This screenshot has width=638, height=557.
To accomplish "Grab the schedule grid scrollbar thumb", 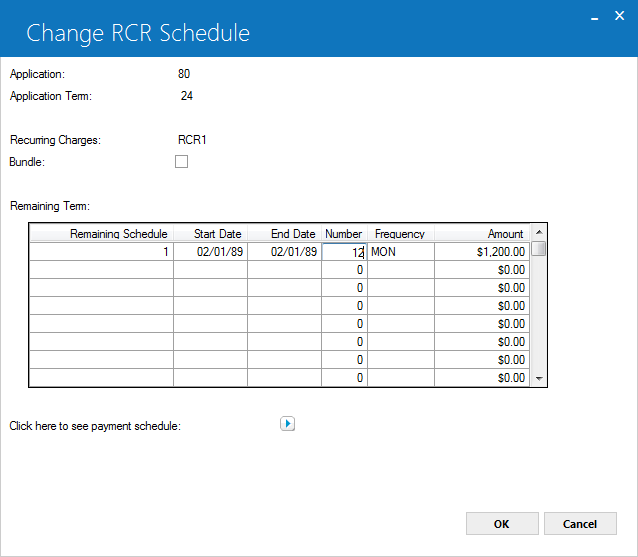I will [539, 249].
